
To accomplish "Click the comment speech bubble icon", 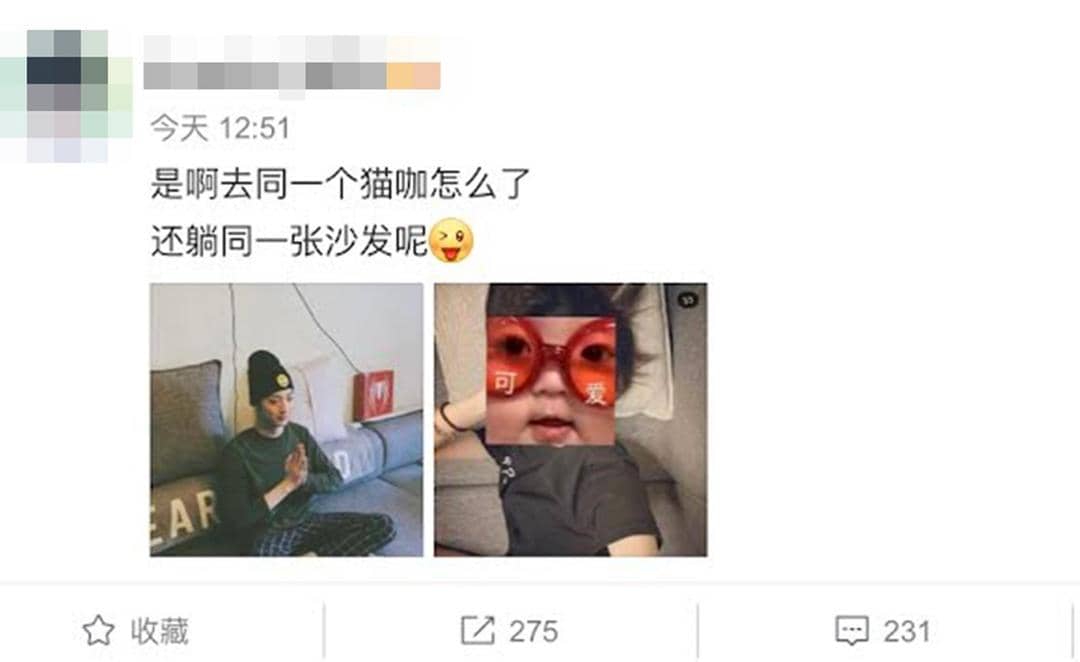I will [852, 631].
